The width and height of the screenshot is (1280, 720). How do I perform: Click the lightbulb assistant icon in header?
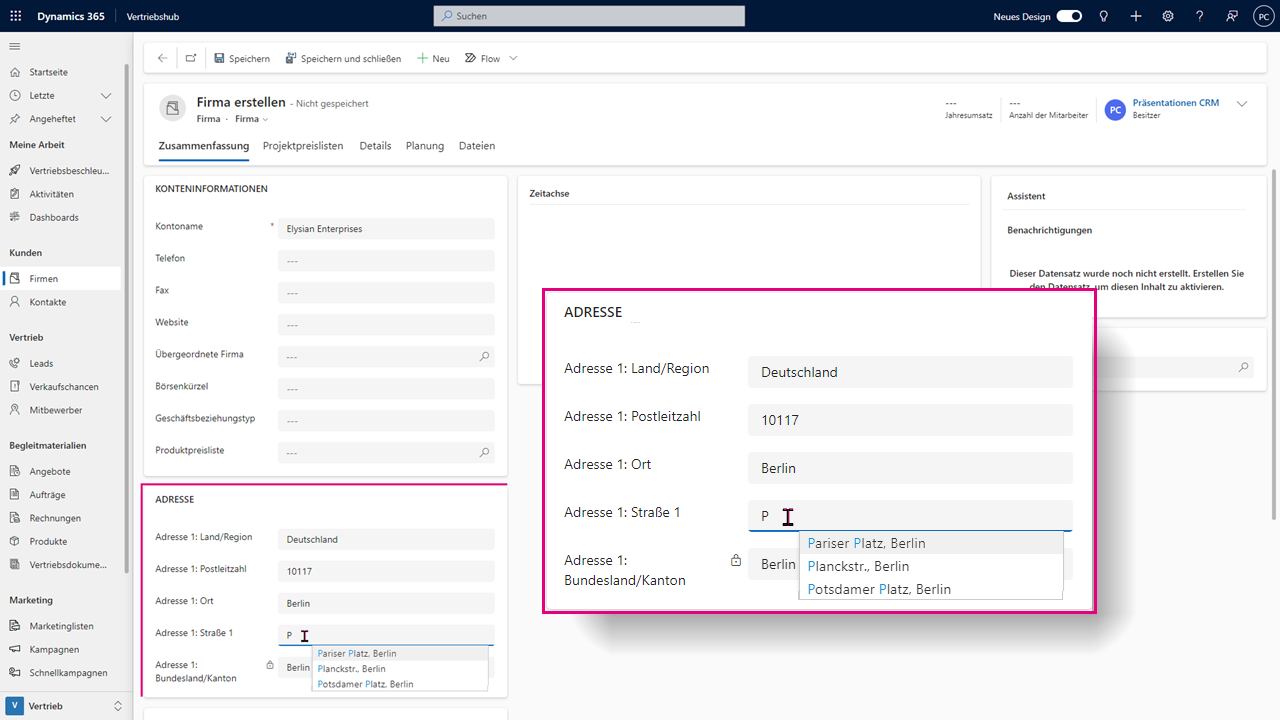tap(1104, 17)
